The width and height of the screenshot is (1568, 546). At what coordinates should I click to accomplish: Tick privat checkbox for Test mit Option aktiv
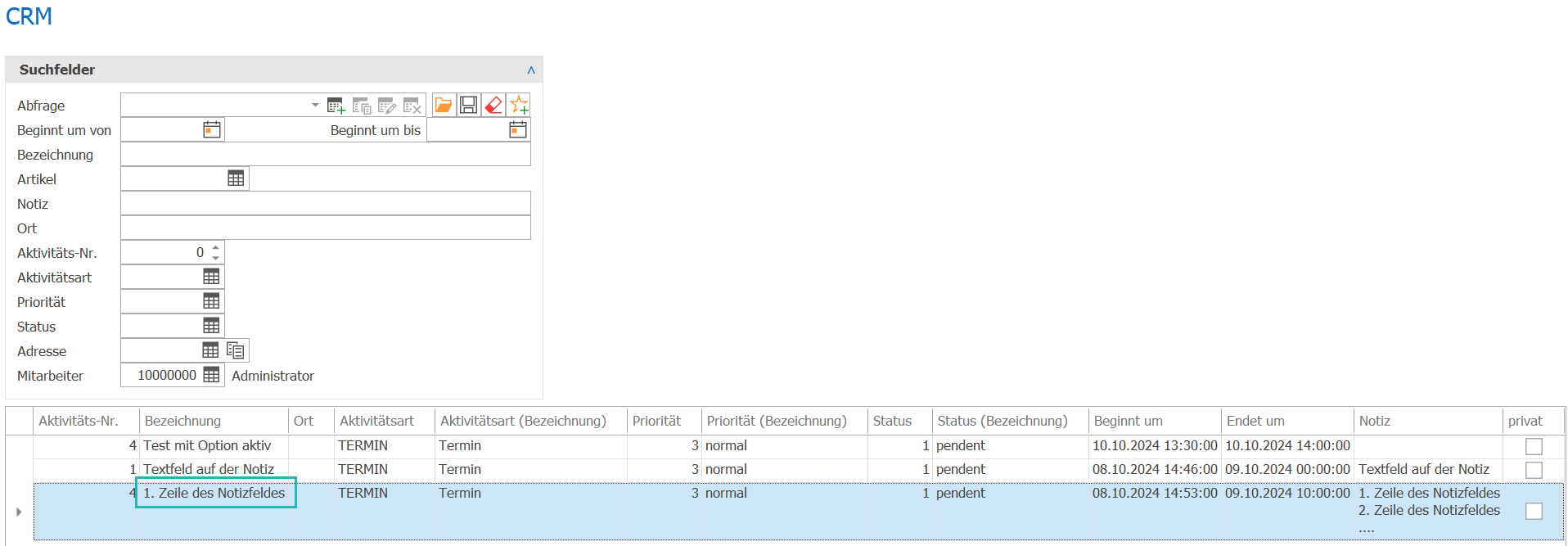click(1534, 446)
